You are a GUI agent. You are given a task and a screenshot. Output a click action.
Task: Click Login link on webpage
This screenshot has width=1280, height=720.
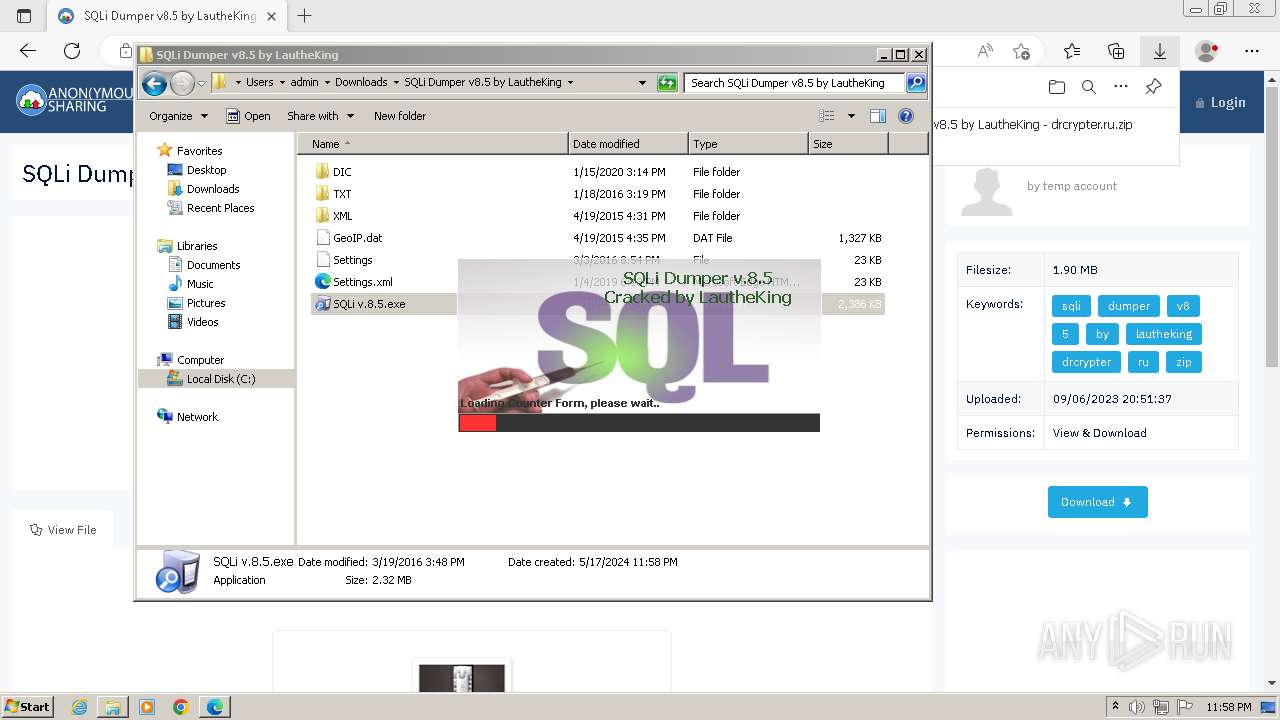pyautogui.click(x=1220, y=102)
